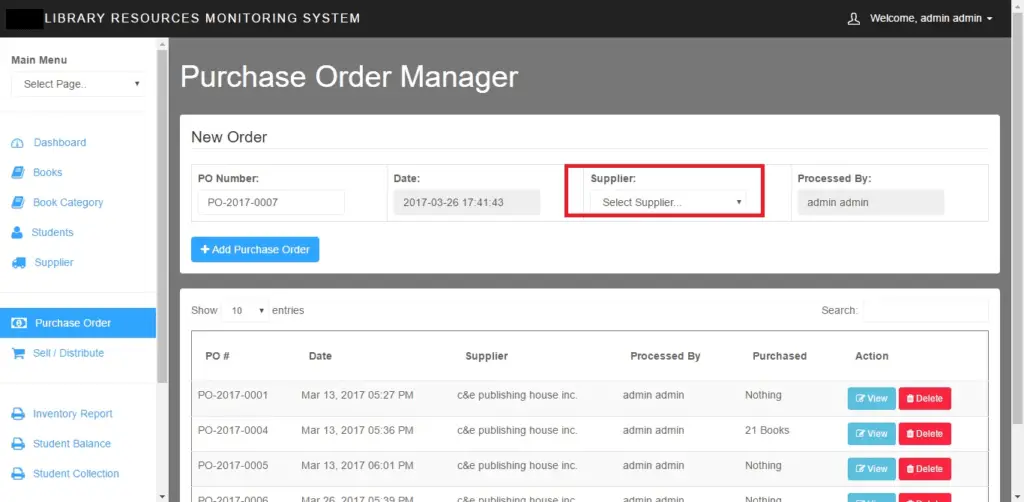This screenshot has height=502, width=1024.
Task: Click the Inventory Report printer icon
Action: coord(18,414)
